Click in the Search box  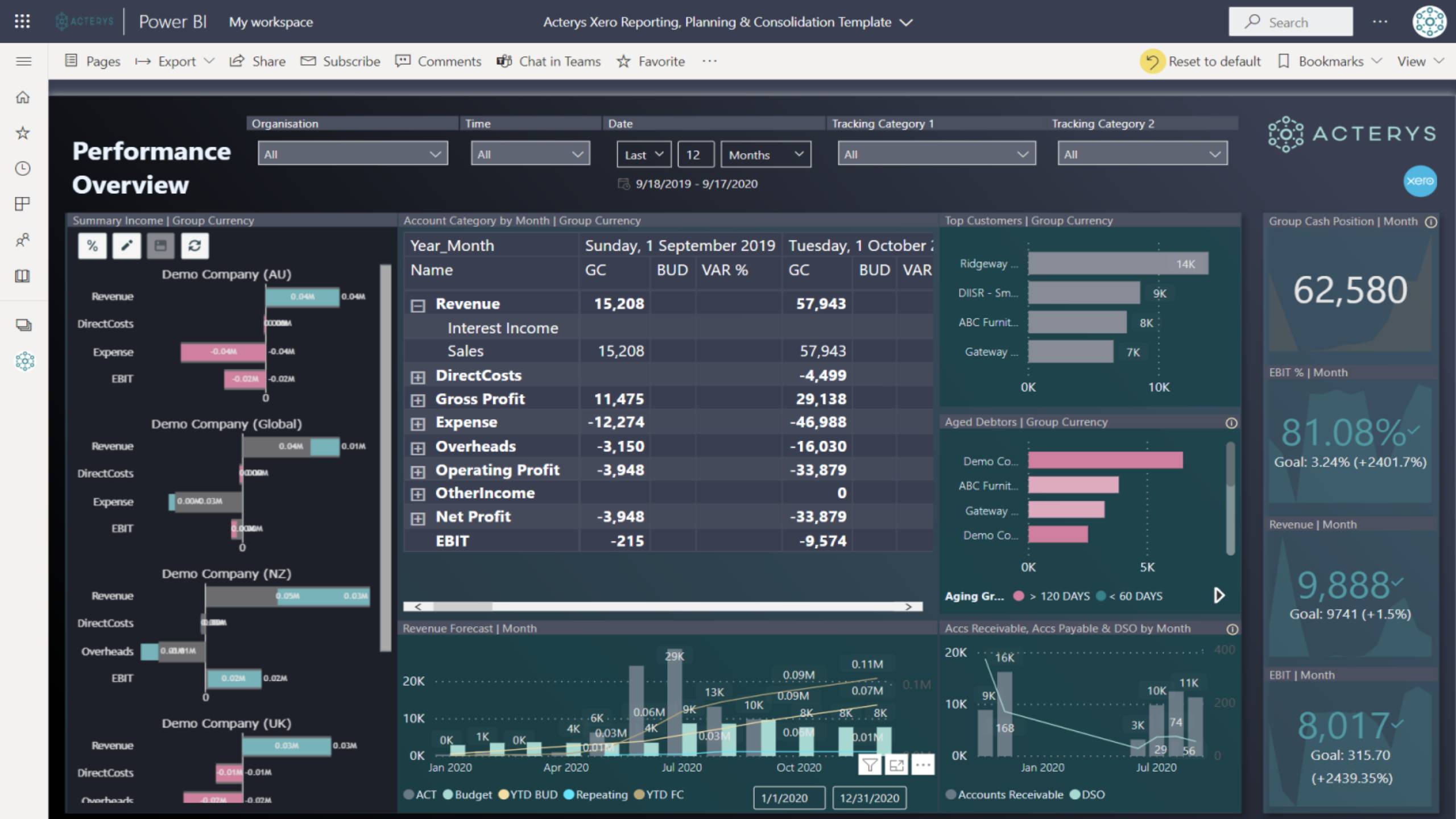pyautogui.click(x=1290, y=22)
